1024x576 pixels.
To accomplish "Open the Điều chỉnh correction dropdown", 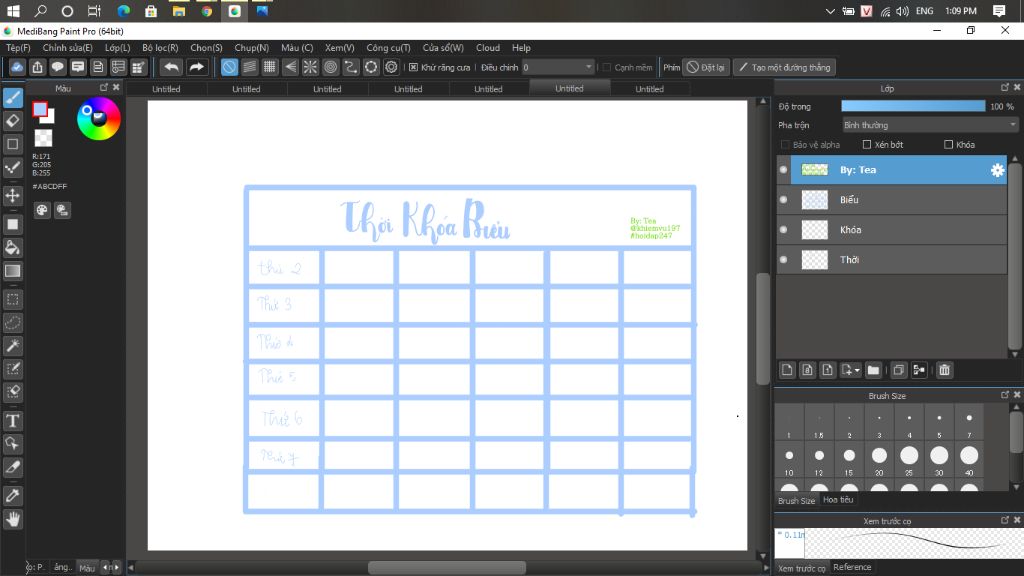I will tap(558, 67).
